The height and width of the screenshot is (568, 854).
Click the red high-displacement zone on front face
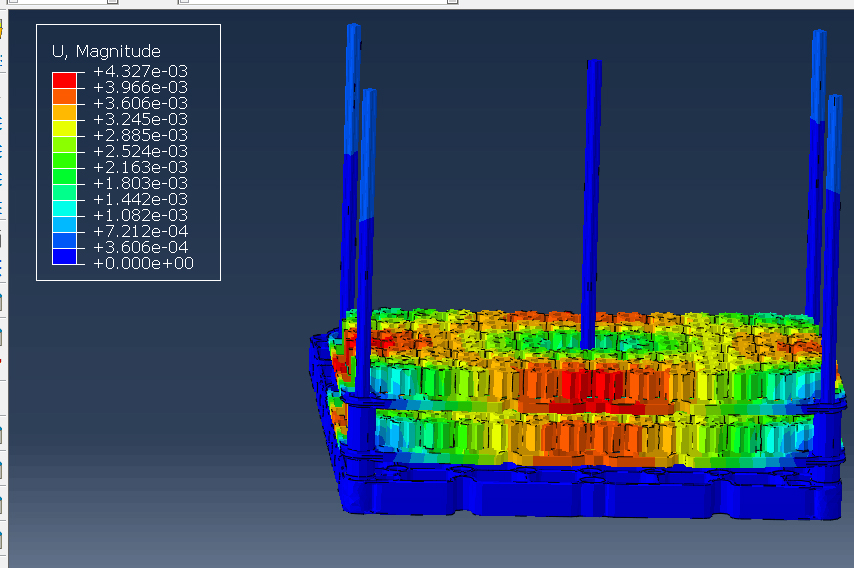pyautogui.click(x=580, y=385)
